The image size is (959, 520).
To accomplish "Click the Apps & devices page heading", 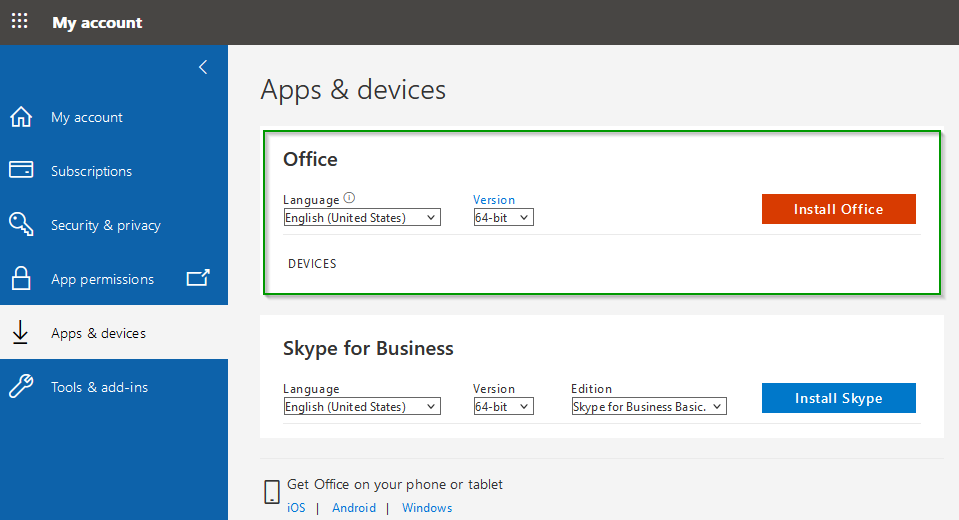I will 354,90.
